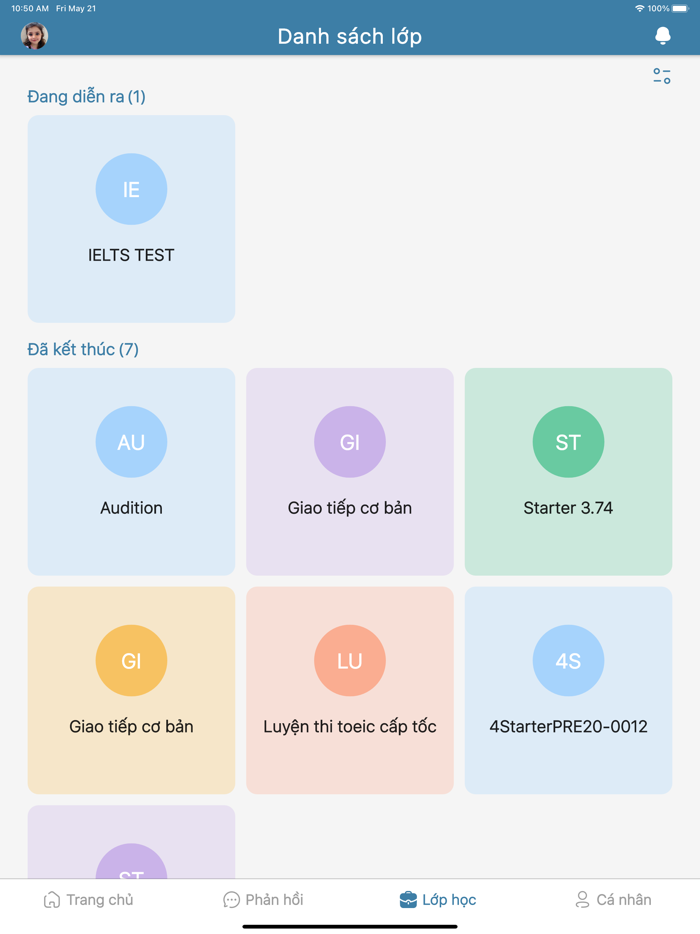Open the Cá nhân tab
Screen dimensions: 700x934
tap(613, 900)
